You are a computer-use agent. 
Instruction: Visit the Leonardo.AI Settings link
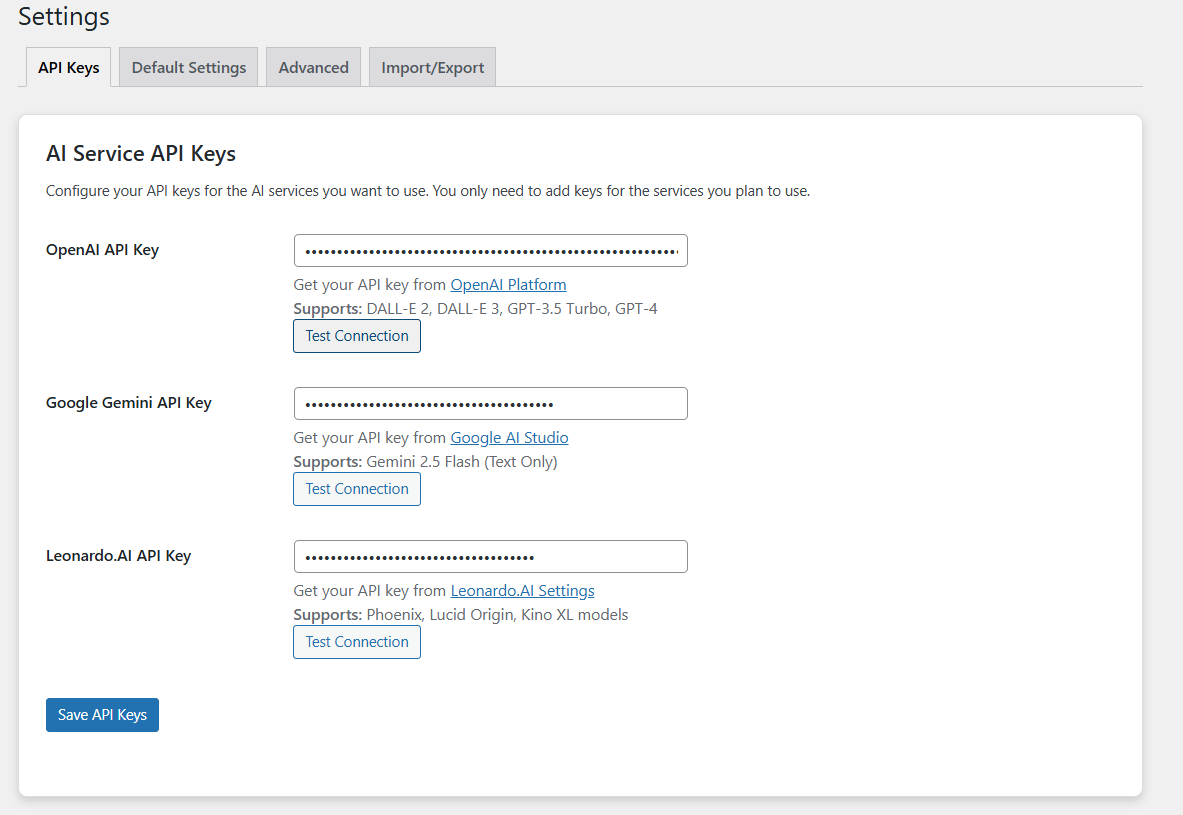[x=522, y=591]
